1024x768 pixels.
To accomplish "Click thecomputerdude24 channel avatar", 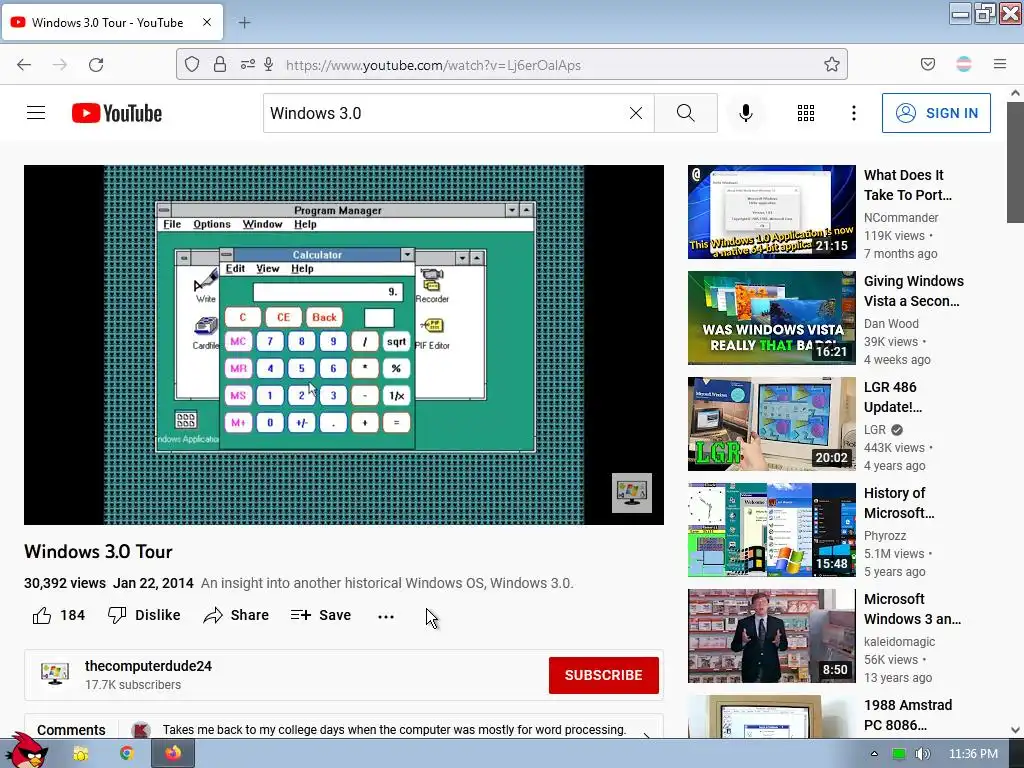I will point(55,674).
